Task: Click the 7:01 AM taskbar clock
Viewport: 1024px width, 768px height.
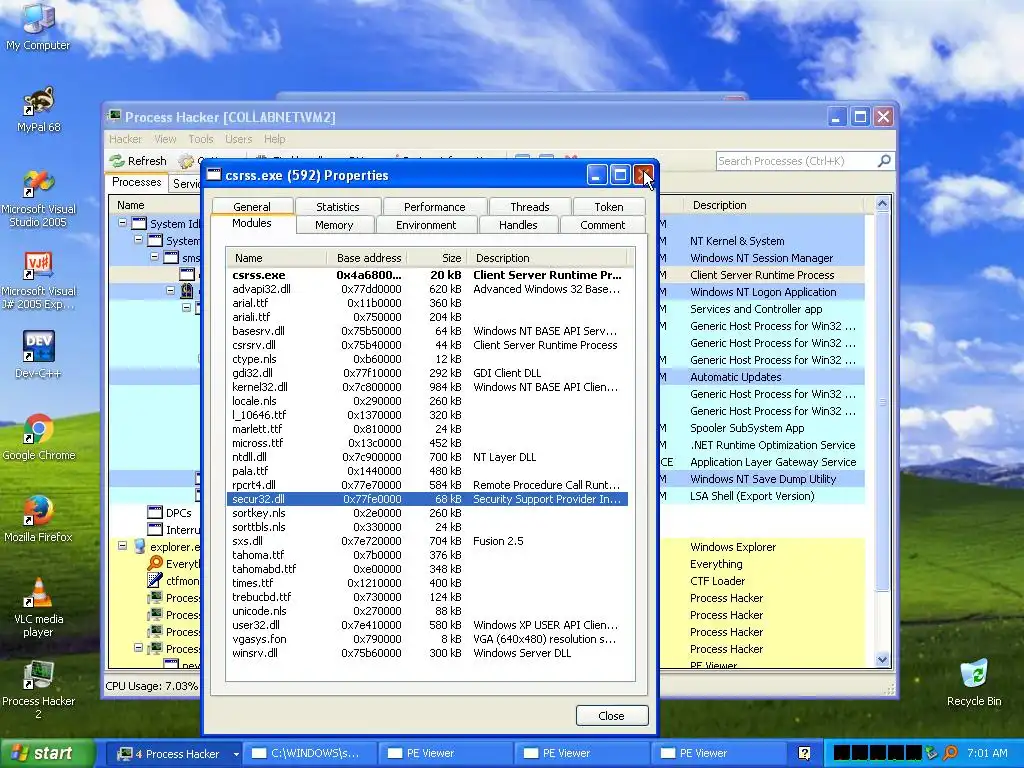Action: [987, 753]
